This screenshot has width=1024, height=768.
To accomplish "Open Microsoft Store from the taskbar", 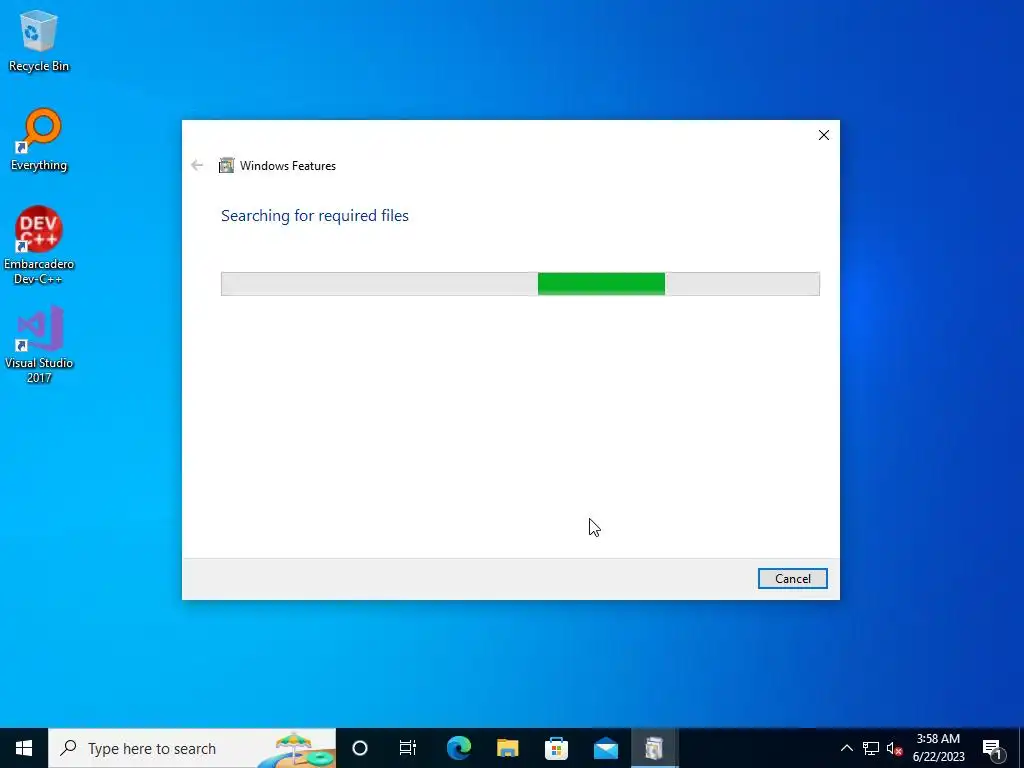I will pos(556,748).
